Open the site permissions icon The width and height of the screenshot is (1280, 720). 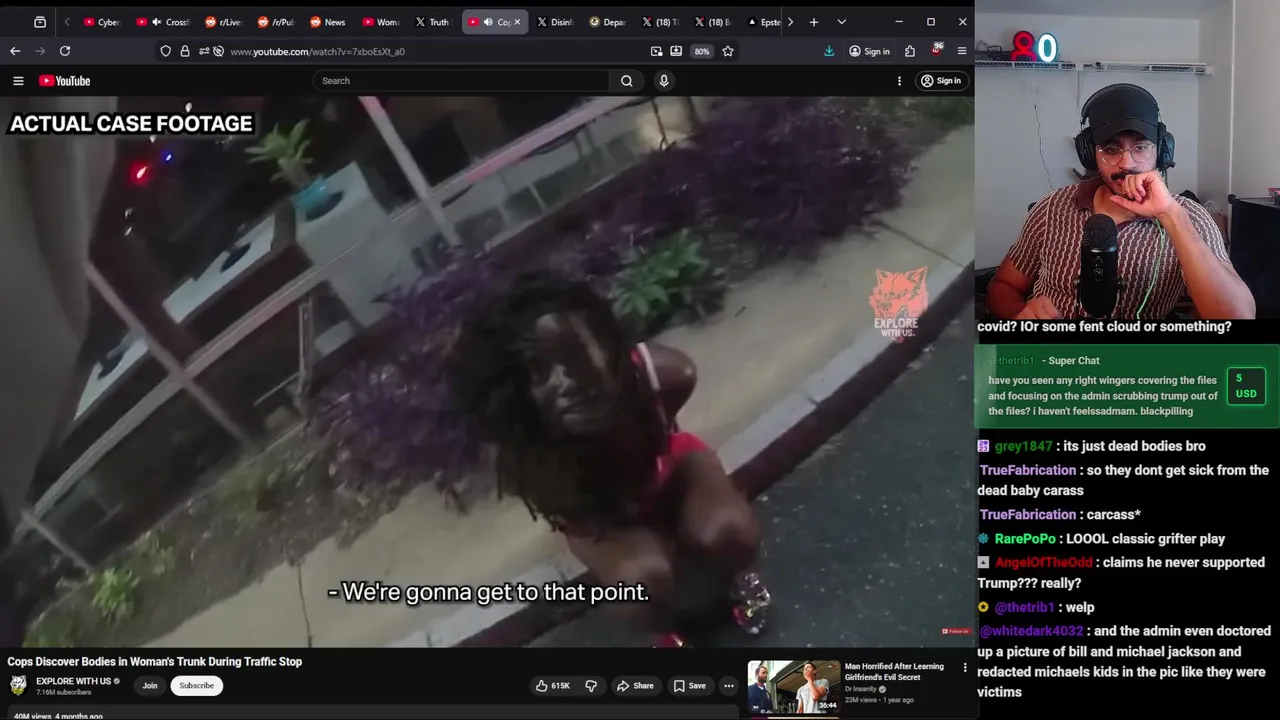(204, 51)
